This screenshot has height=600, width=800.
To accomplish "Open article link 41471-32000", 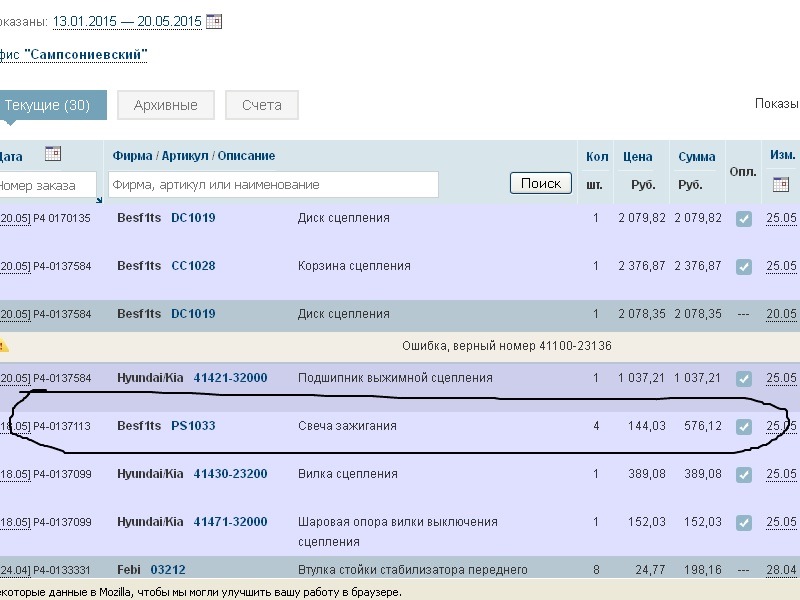I will [230, 522].
